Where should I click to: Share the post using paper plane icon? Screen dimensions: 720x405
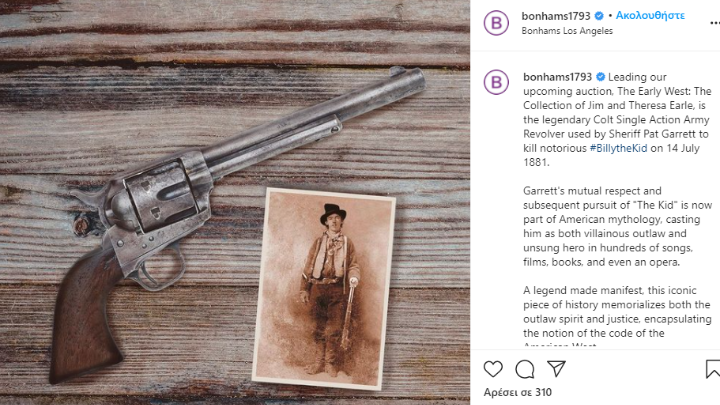(556, 369)
